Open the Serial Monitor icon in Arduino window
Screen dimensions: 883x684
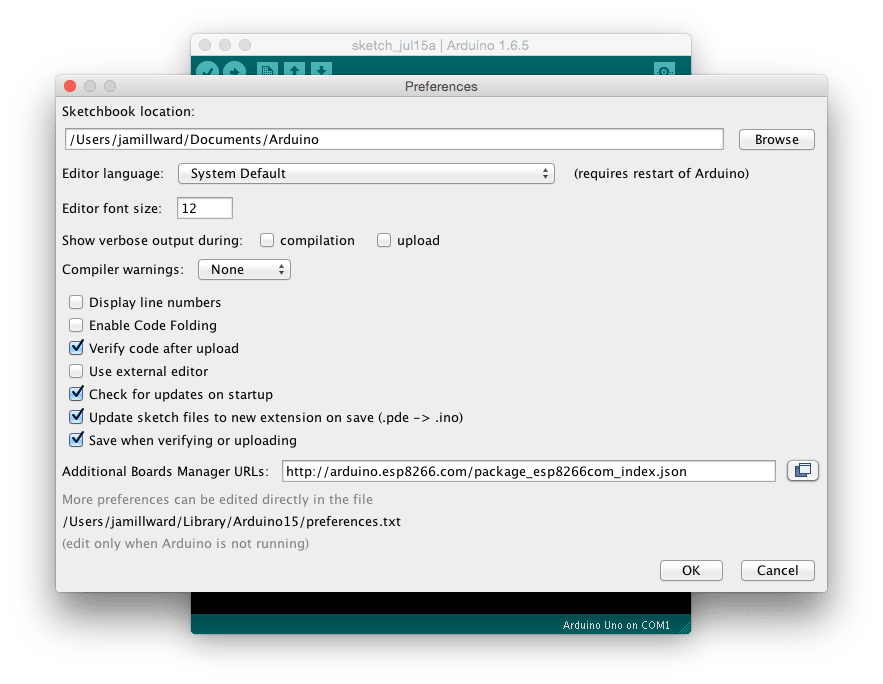(x=665, y=69)
